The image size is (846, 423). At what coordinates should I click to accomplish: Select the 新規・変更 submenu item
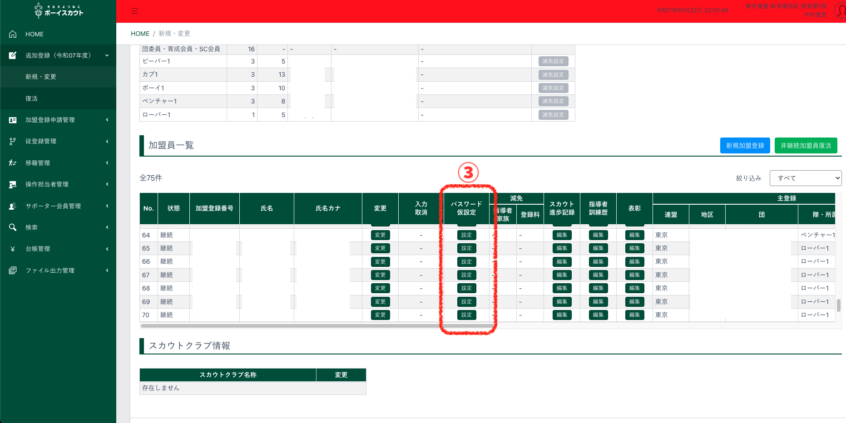click(x=40, y=76)
